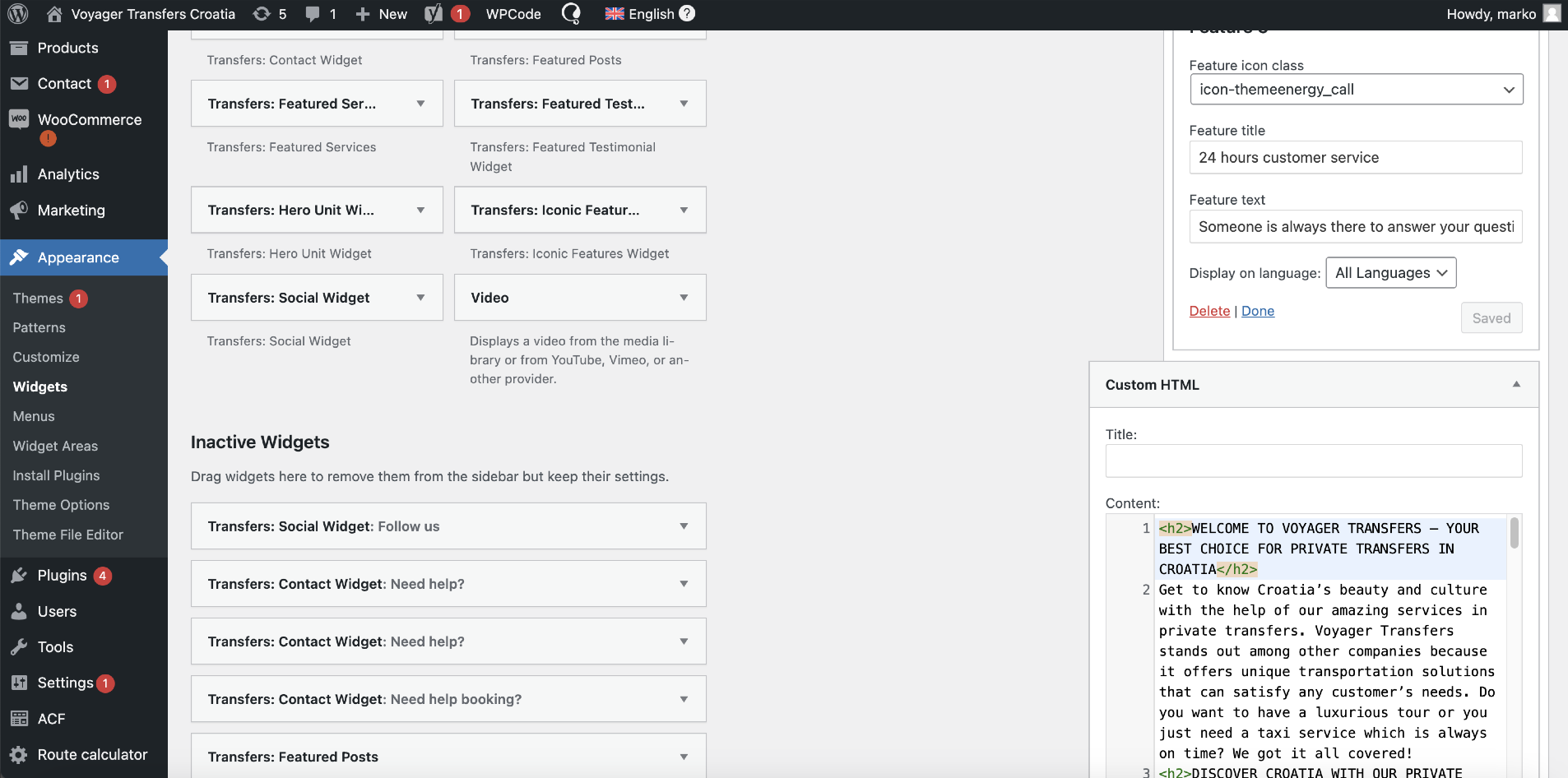The image size is (1568, 778).
Task: Open the Feature icon class dropdown
Action: coord(1356,90)
